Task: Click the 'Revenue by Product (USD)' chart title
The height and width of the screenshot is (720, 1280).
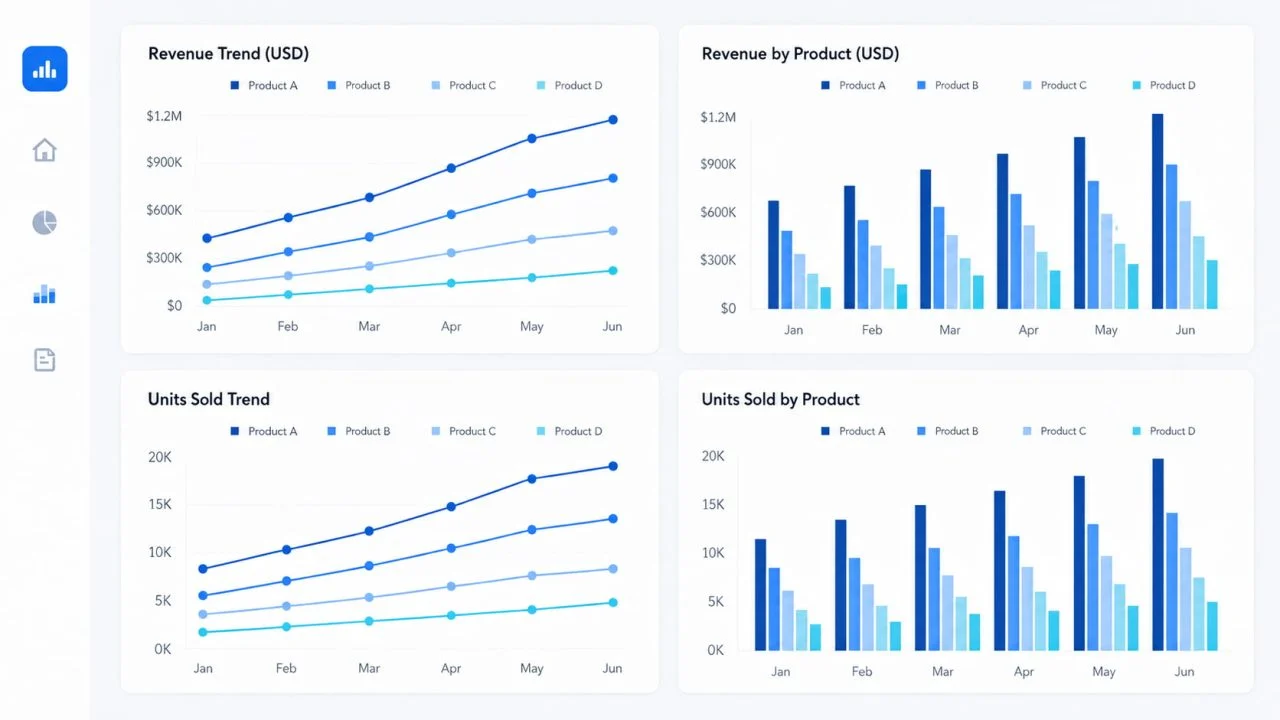Action: point(800,54)
